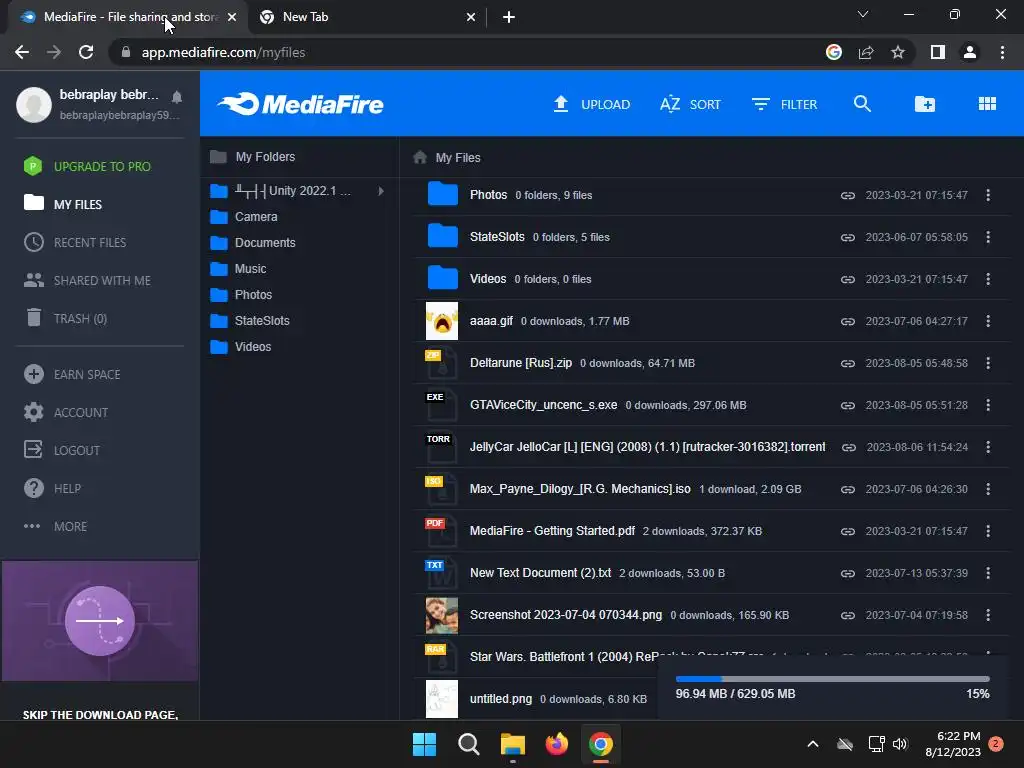Open options menu for Screenshot 2023-07-04 070344.png
Image resolution: width=1024 pixels, height=768 pixels.
click(988, 615)
